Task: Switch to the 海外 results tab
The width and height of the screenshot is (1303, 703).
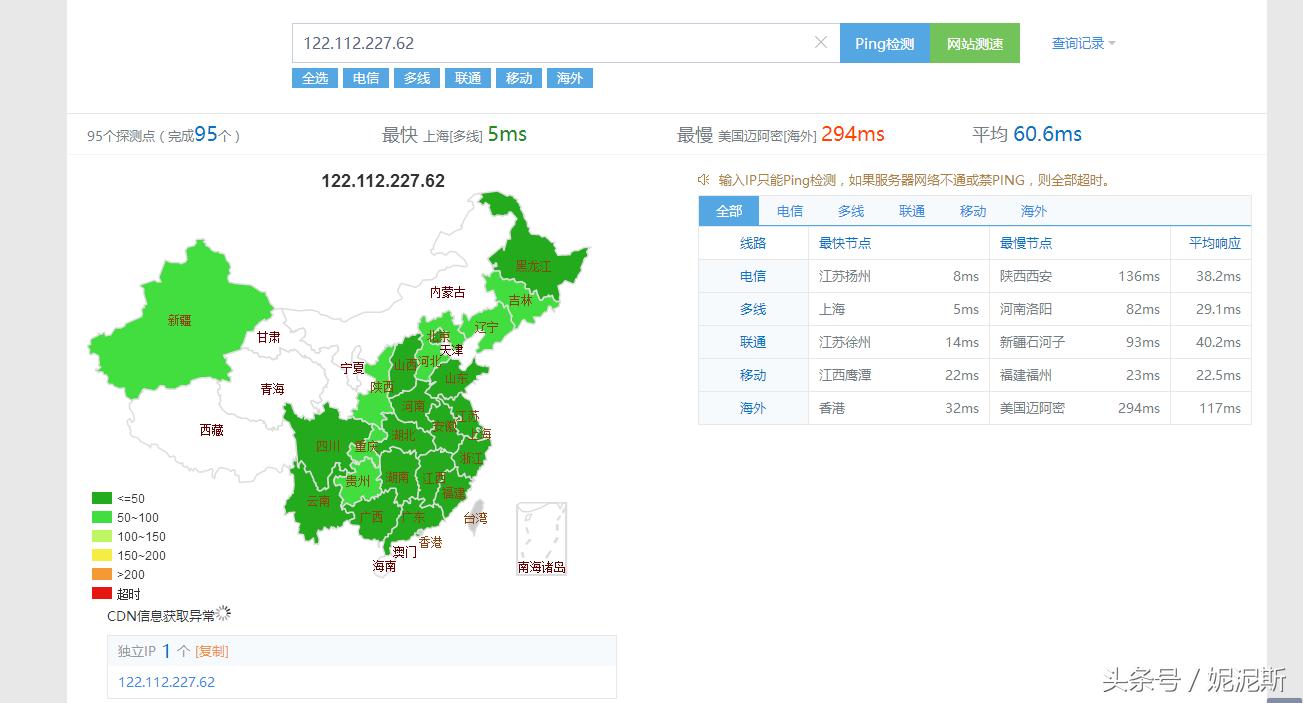Action: point(1033,211)
